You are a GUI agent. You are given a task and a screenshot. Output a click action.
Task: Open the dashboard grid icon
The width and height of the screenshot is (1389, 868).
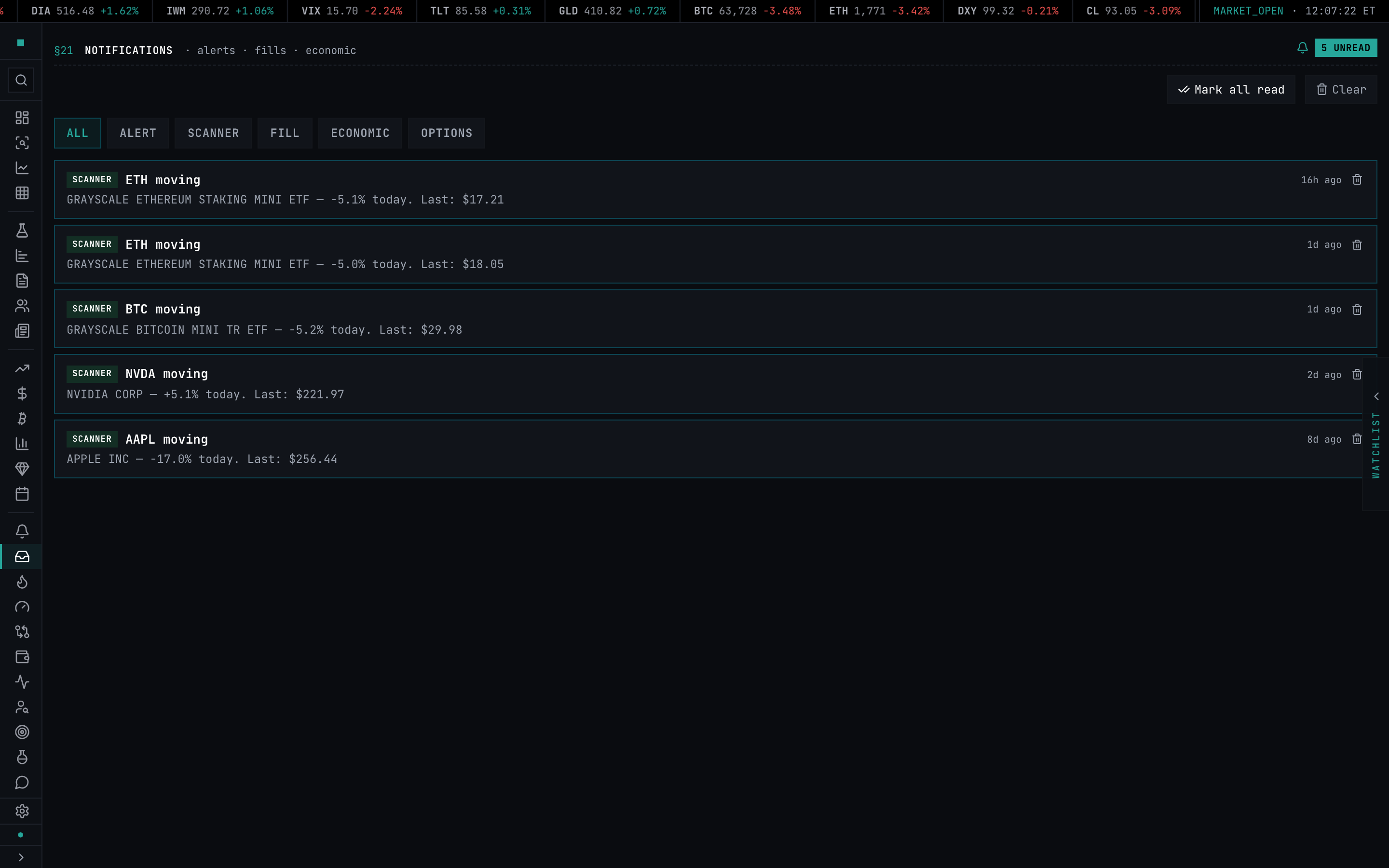22,118
